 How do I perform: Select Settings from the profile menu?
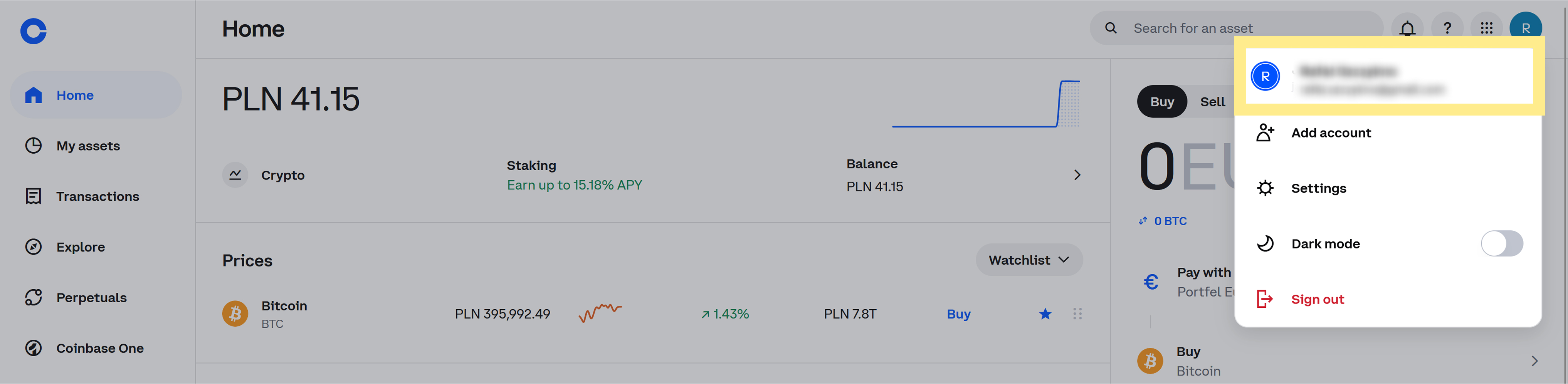1318,188
